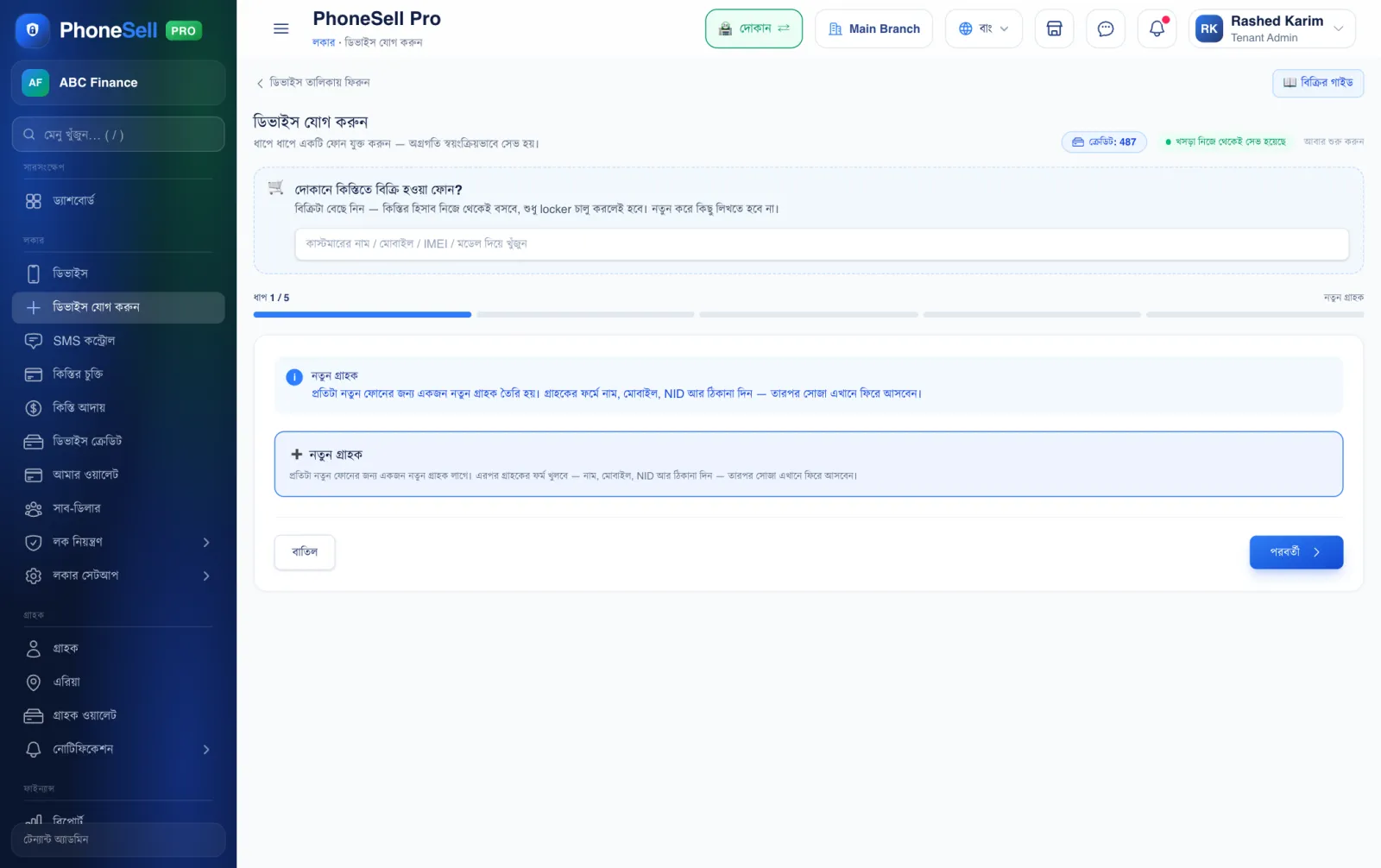This screenshot has height=868, width=1381.
Task: Click the লকার সেটআপ gear icon
Action: click(34, 576)
